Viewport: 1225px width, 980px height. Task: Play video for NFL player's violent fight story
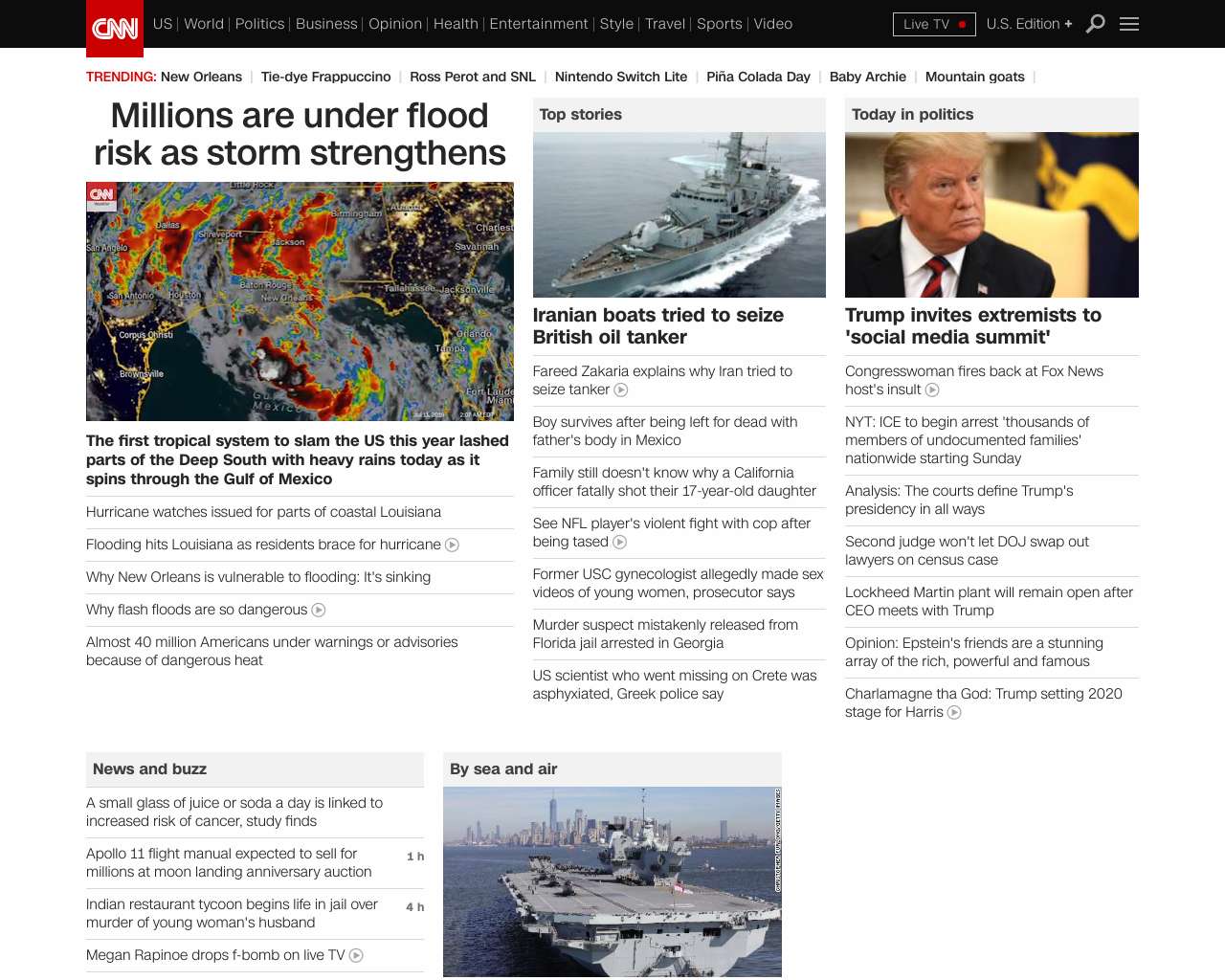pyautogui.click(x=620, y=542)
